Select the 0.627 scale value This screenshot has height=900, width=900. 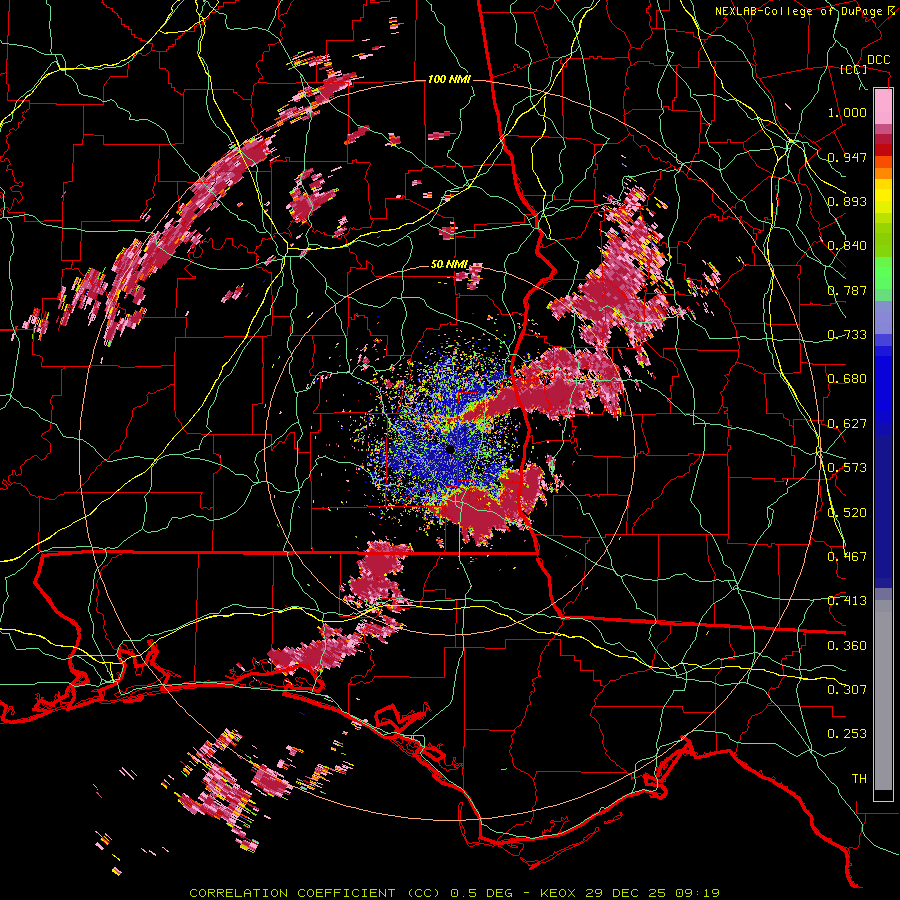click(x=847, y=424)
